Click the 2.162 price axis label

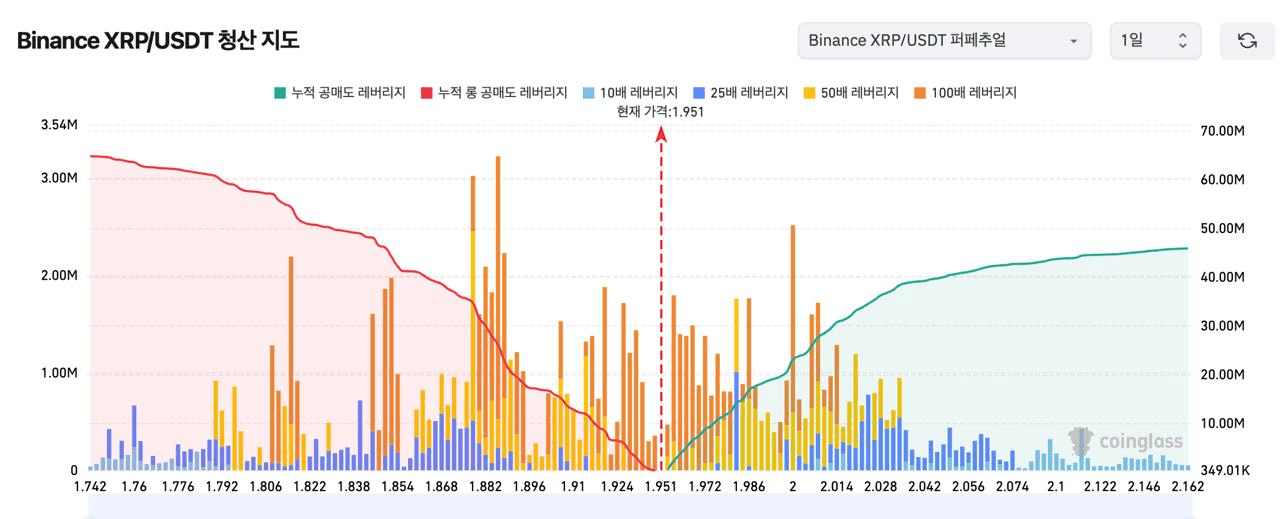tap(1187, 487)
